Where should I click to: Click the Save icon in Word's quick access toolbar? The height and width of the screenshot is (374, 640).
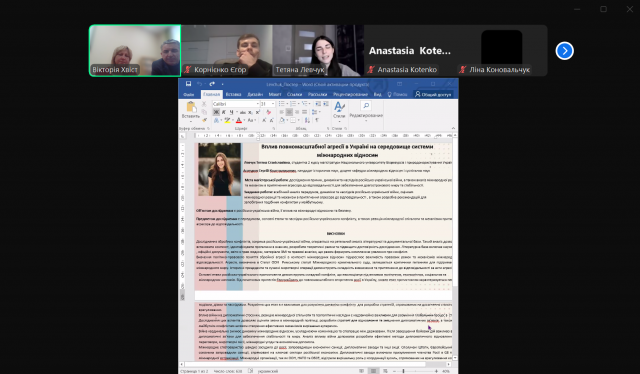click(188, 84)
